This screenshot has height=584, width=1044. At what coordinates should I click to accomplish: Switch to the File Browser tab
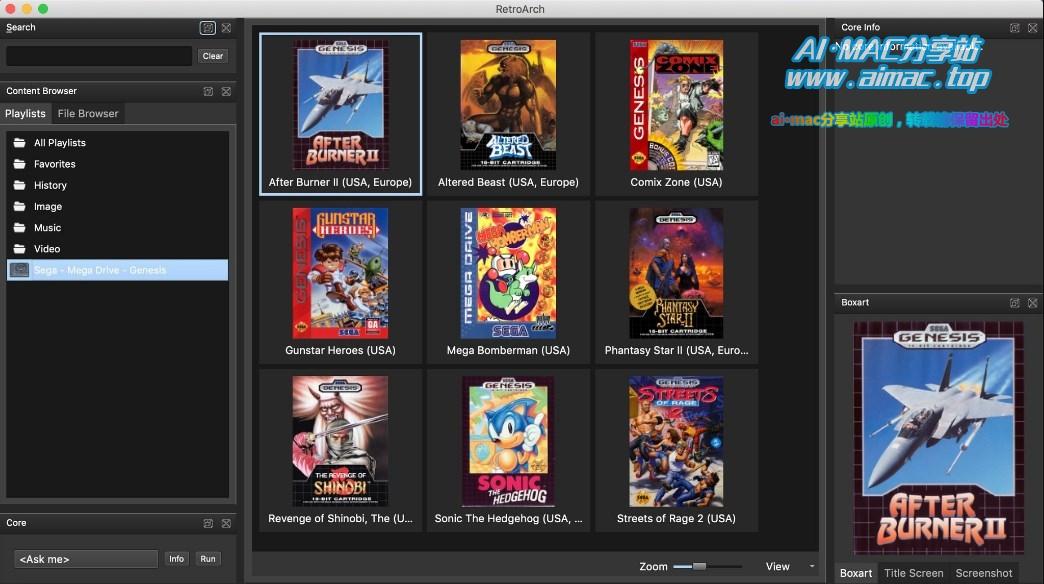pyautogui.click(x=88, y=114)
